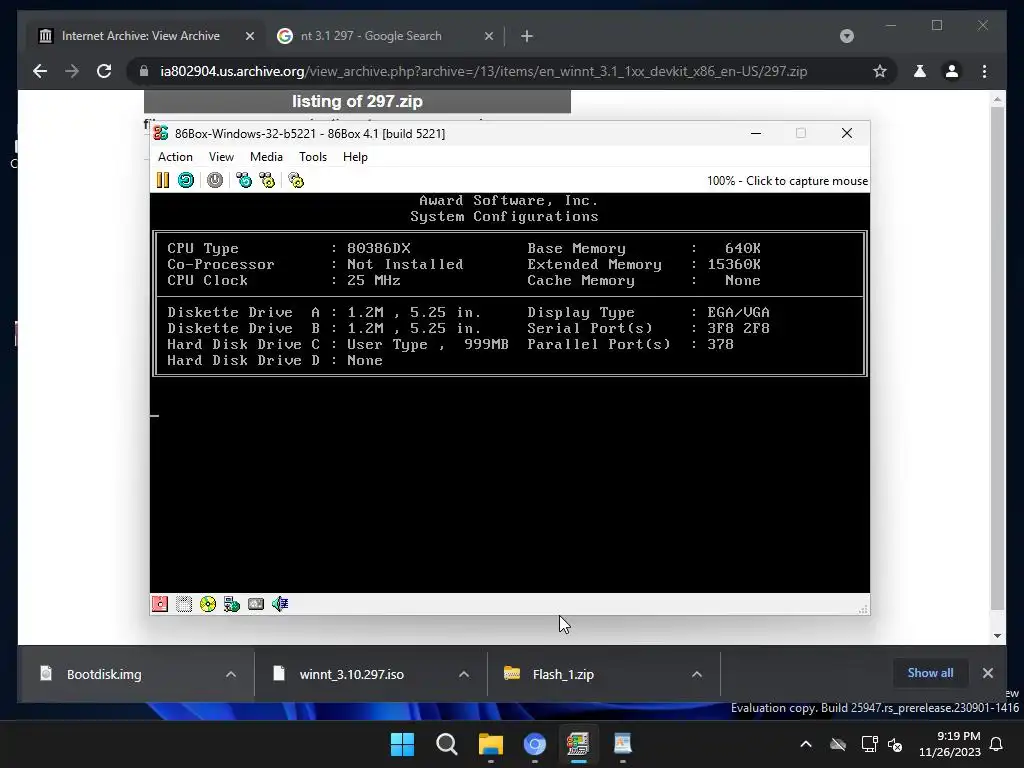Click the browser forward arrow
Viewport: 1024px width, 768px height.
click(x=72, y=71)
